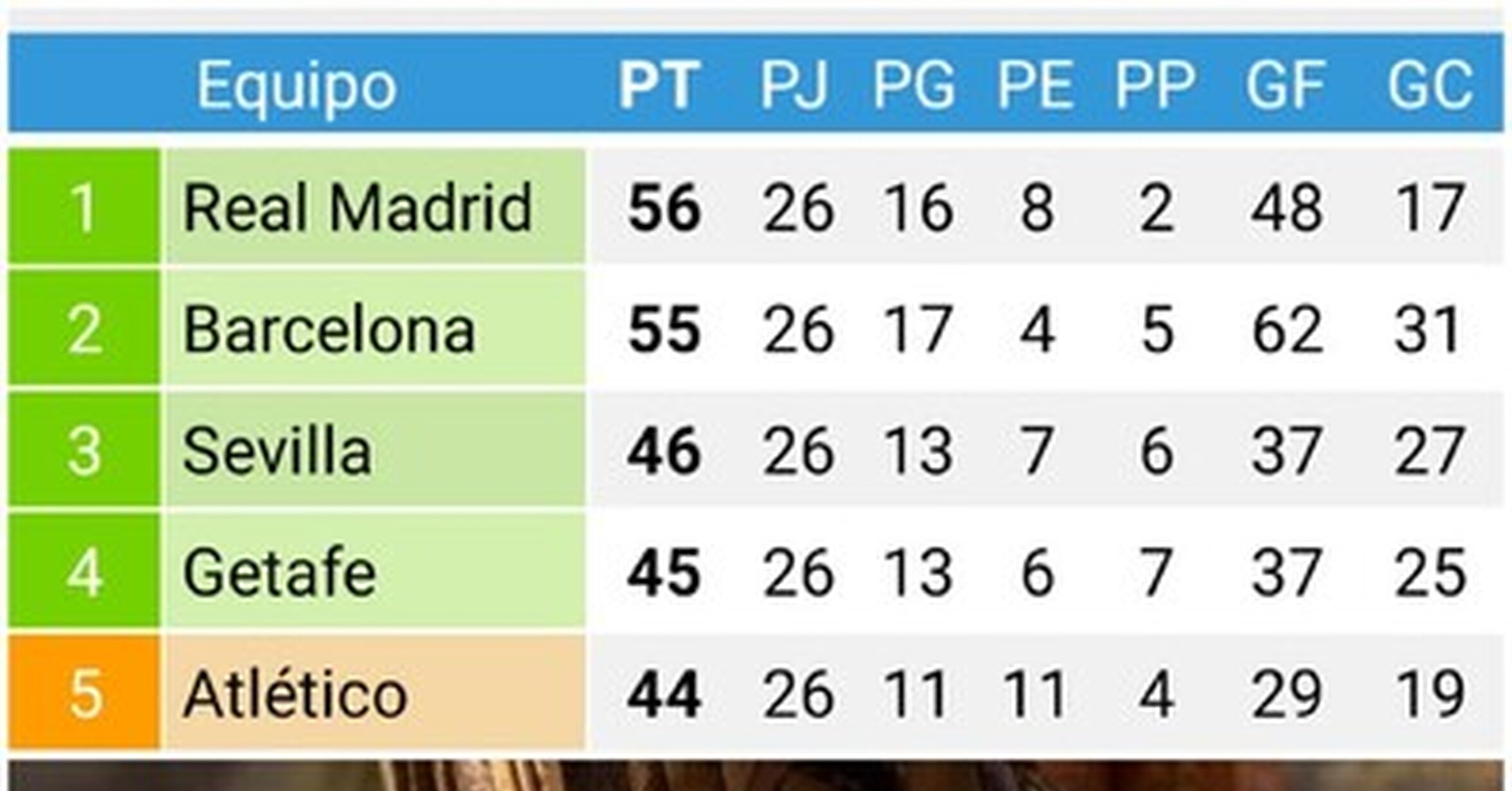Select the PE column header
The image size is (1512, 791).
click(x=1035, y=84)
